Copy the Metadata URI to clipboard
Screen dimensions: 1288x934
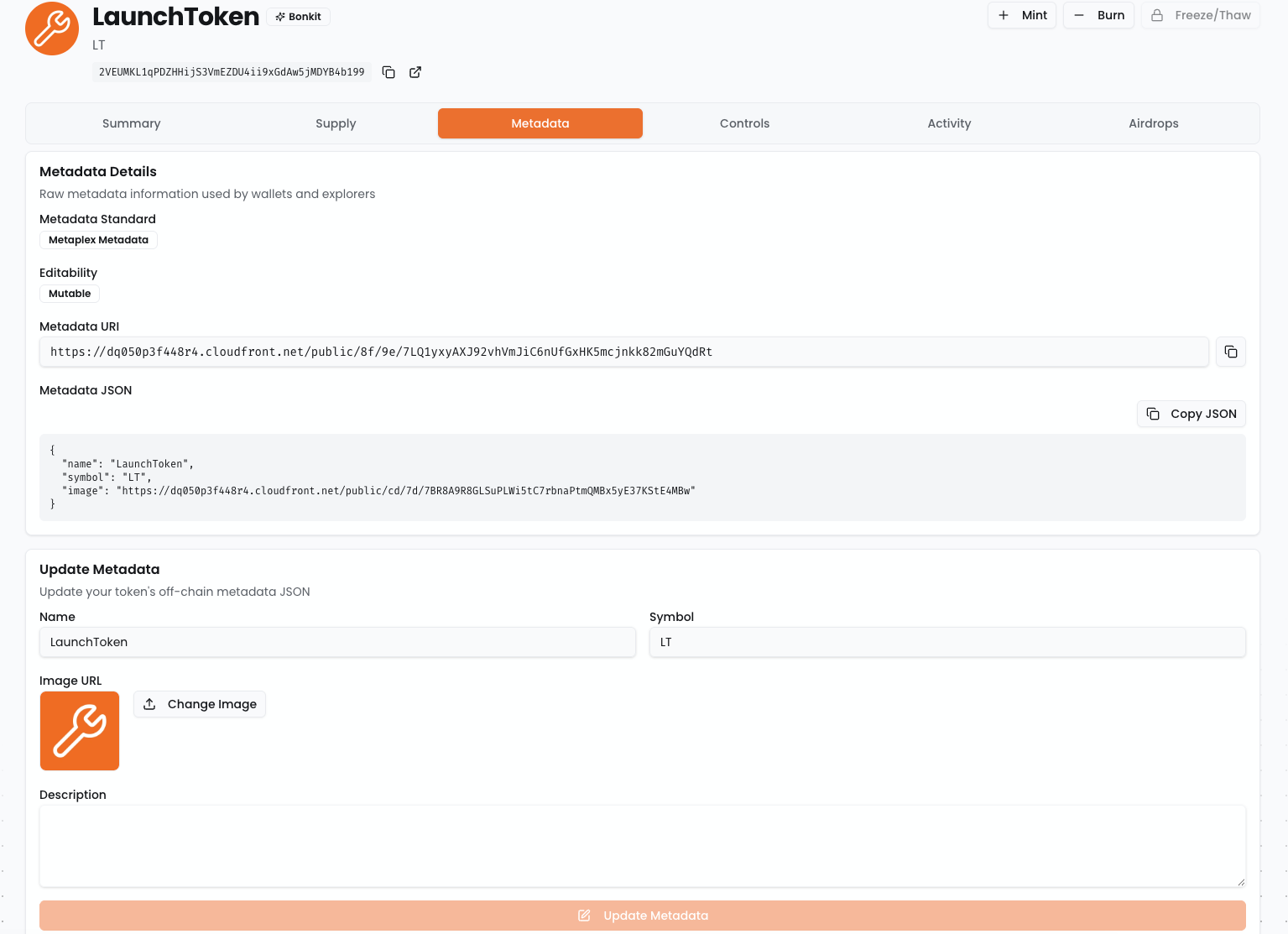[1230, 352]
